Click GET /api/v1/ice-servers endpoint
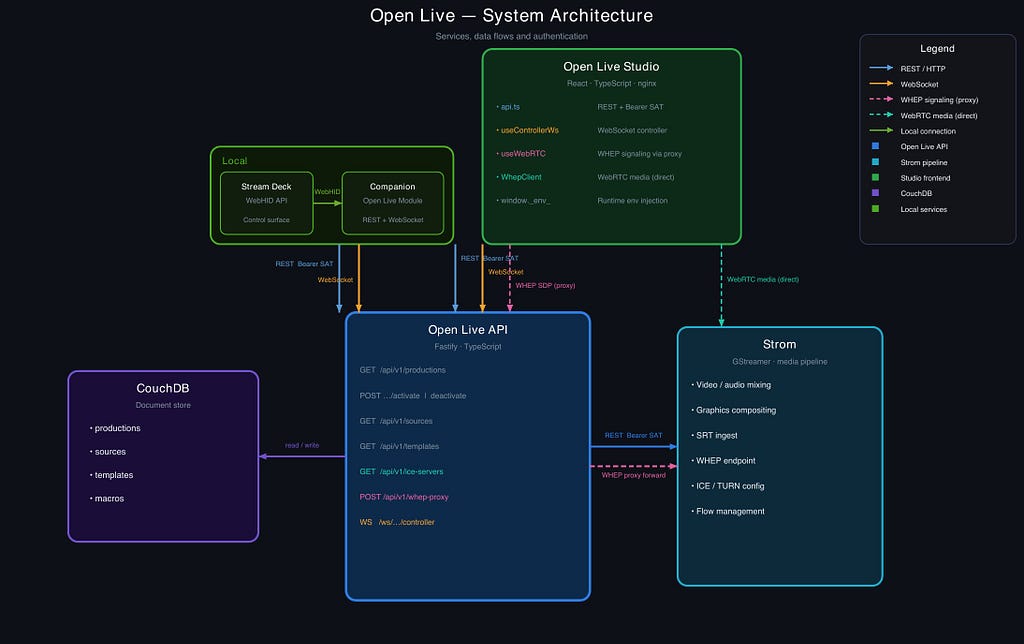Image resolution: width=1024 pixels, height=644 pixels. point(401,472)
